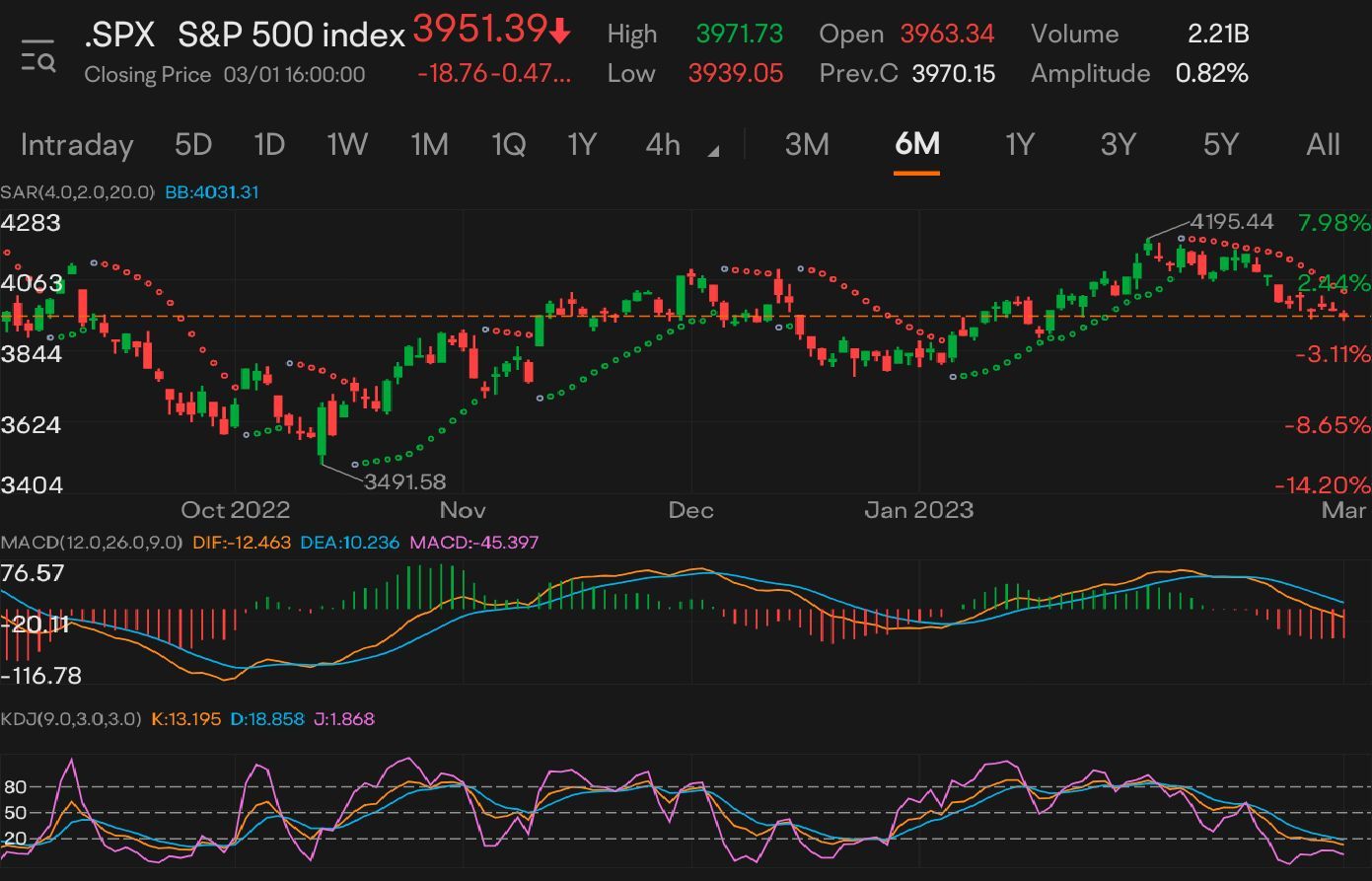Switch to 1Y range next to 6M
The image size is (1372, 881).
coord(1019,145)
